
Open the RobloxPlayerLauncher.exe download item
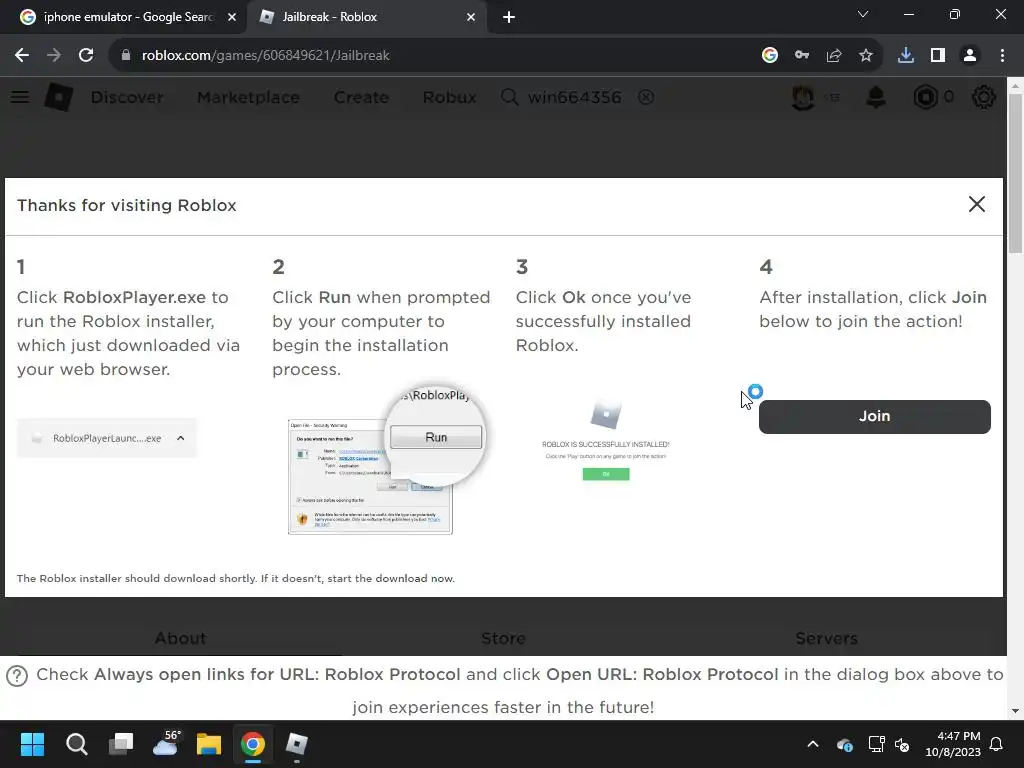click(106, 438)
